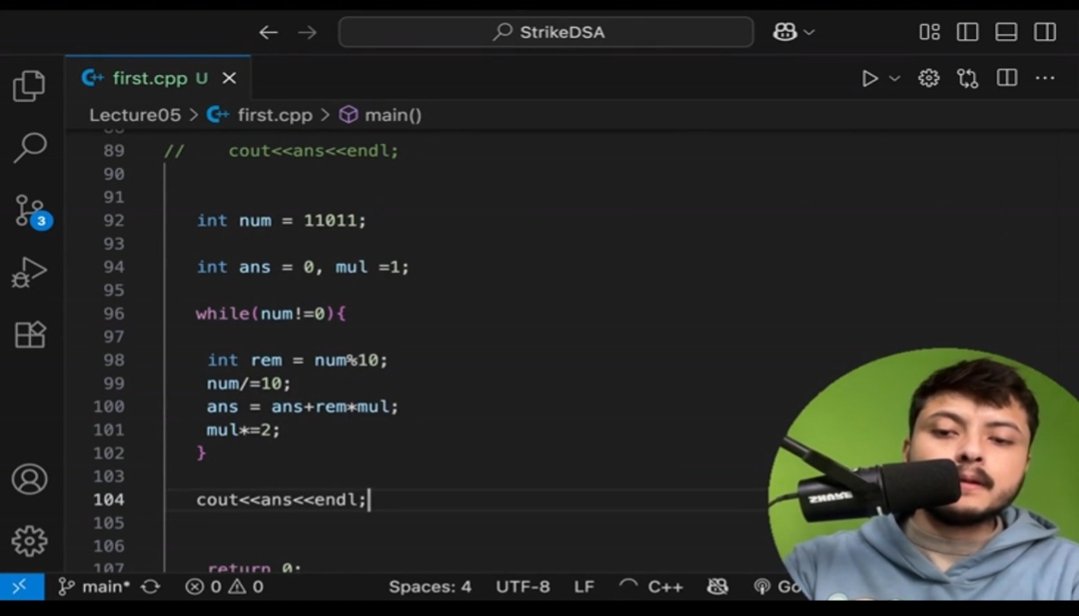Viewport: 1079px width, 616px height.
Task: Change indentation via Spaces: 4
Action: pyautogui.click(x=429, y=587)
